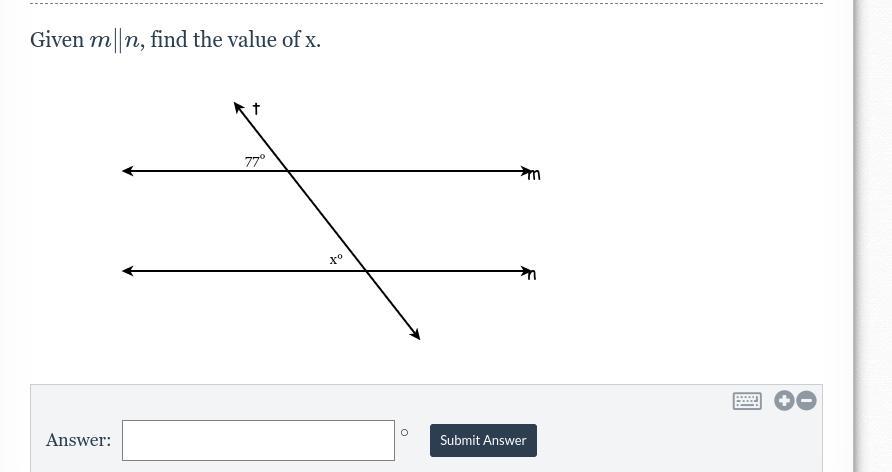This screenshot has height=472, width=892.
Task: Click the x° angle label
Action: pos(336,259)
